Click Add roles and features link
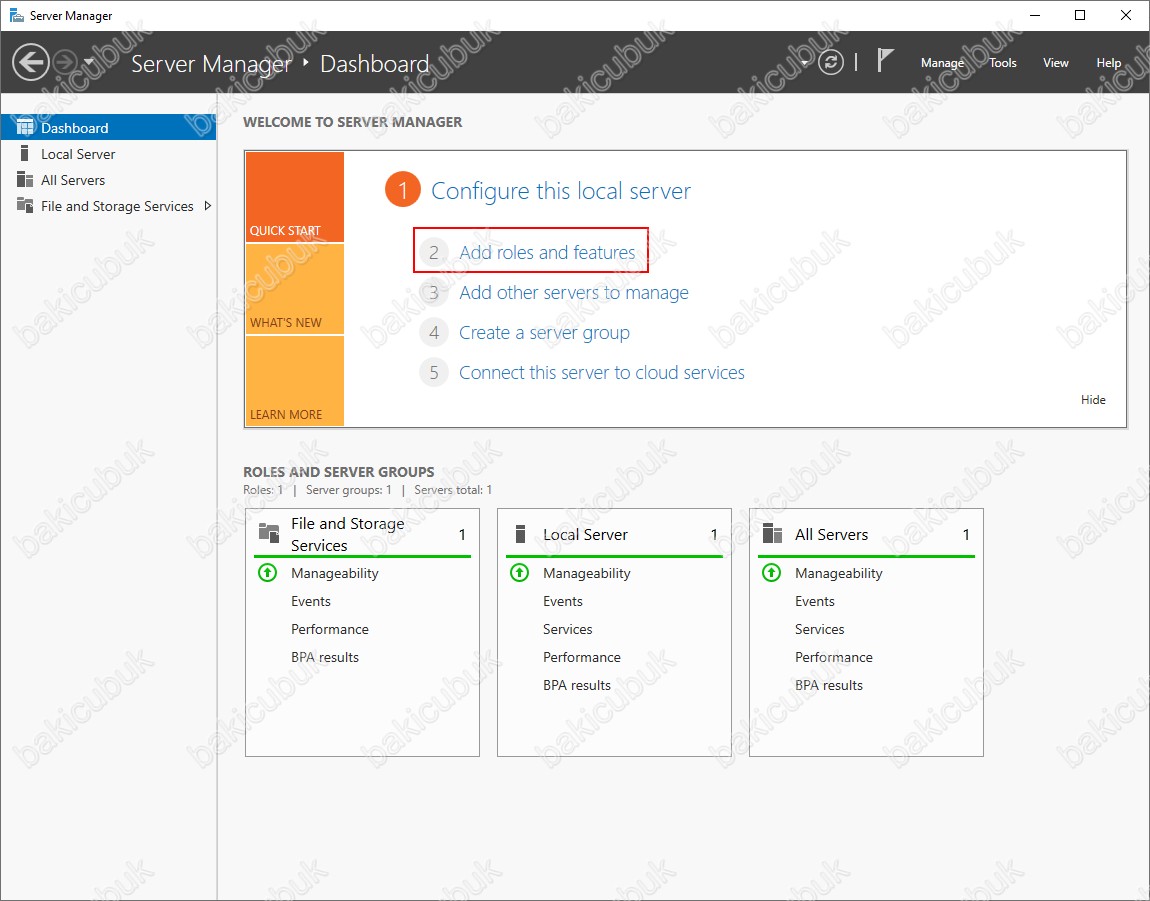This screenshot has width=1150, height=901. click(547, 252)
